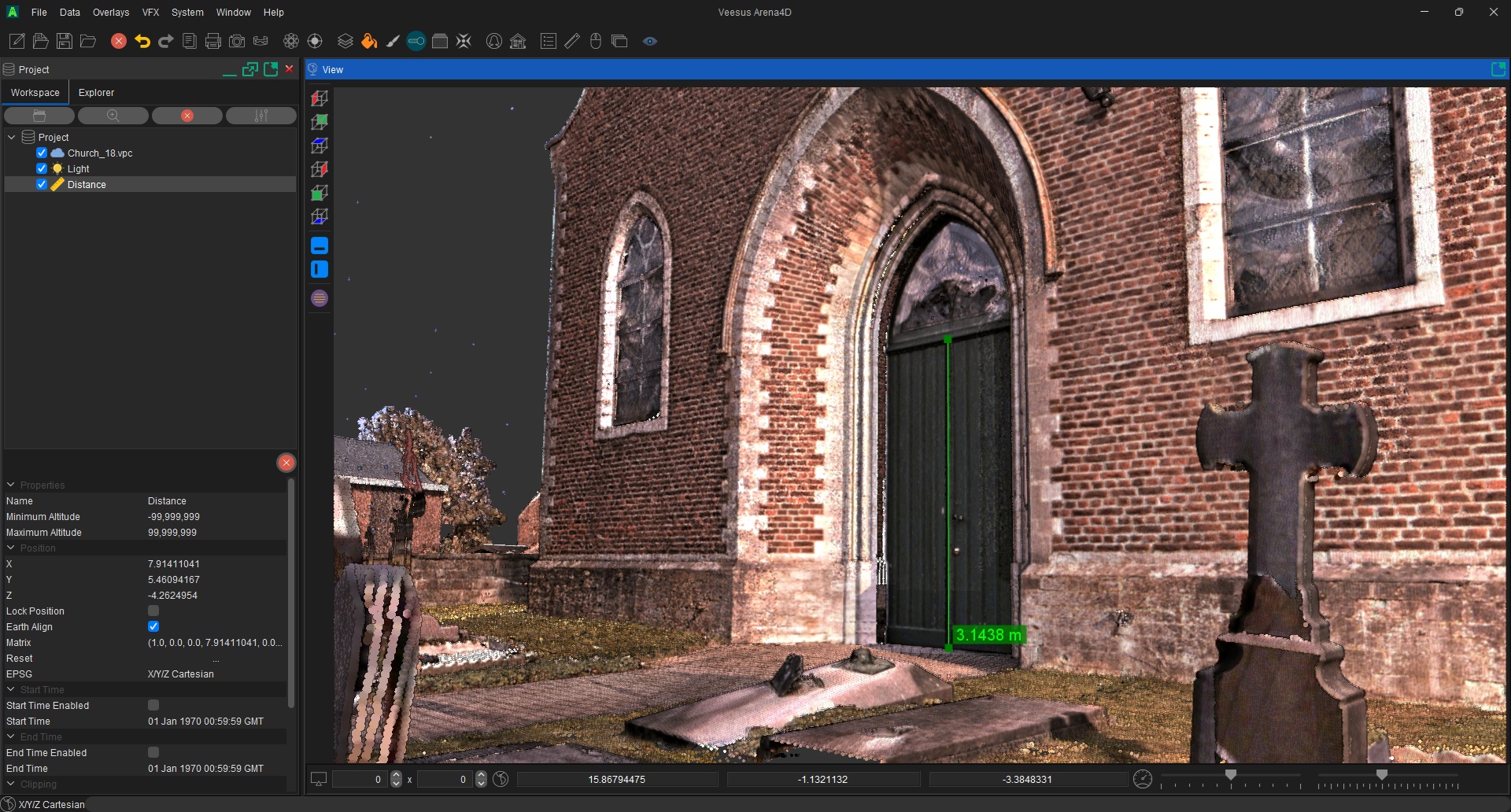
Task: Uncheck the Church_18.vpc visibility checkbox
Action: (x=42, y=153)
